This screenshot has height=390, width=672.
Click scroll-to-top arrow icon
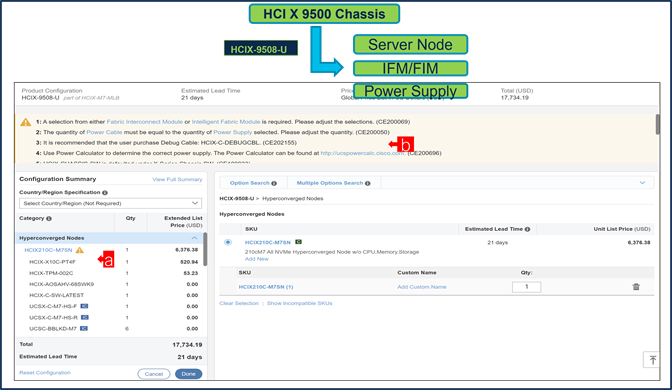652,360
